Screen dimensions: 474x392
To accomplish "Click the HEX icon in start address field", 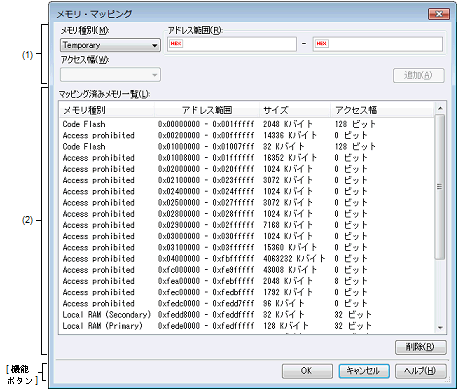I will [x=176, y=44].
